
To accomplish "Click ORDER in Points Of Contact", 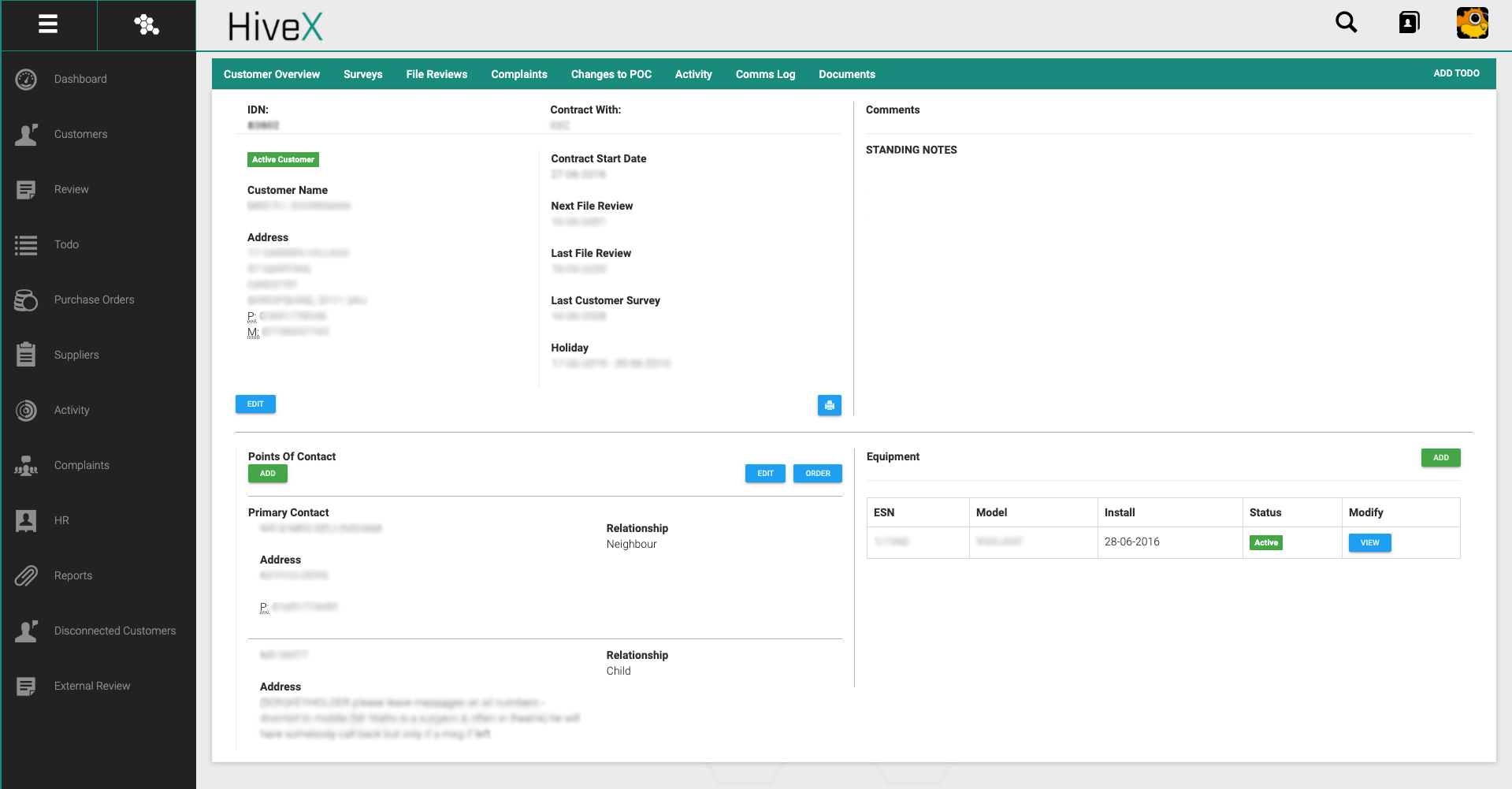I will (x=817, y=474).
